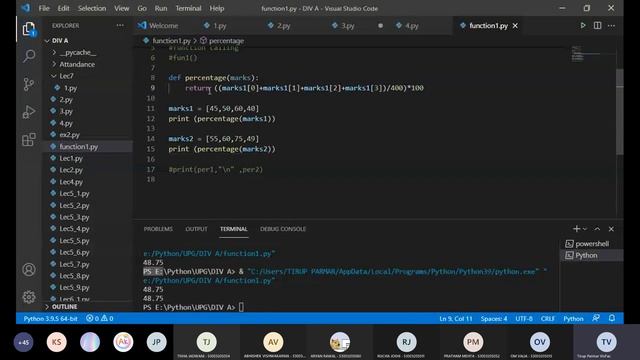This screenshot has width=640, height=360.
Task: Show the PROBLEMS panel tab
Action: pos(158,229)
